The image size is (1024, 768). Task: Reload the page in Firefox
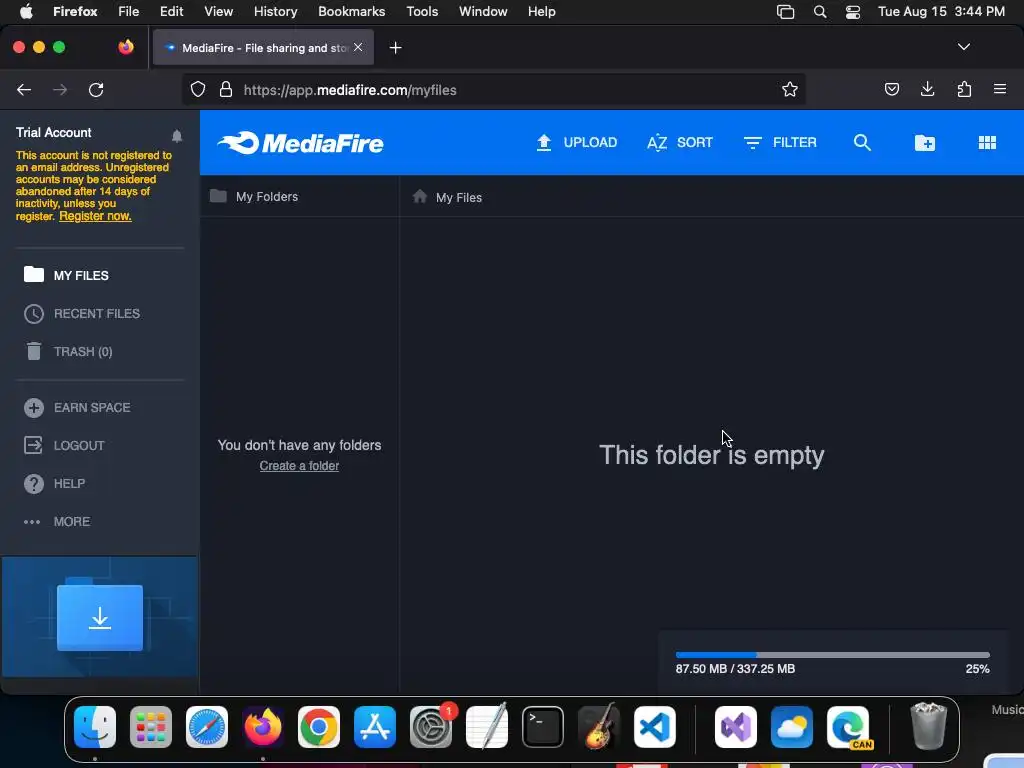[96, 89]
